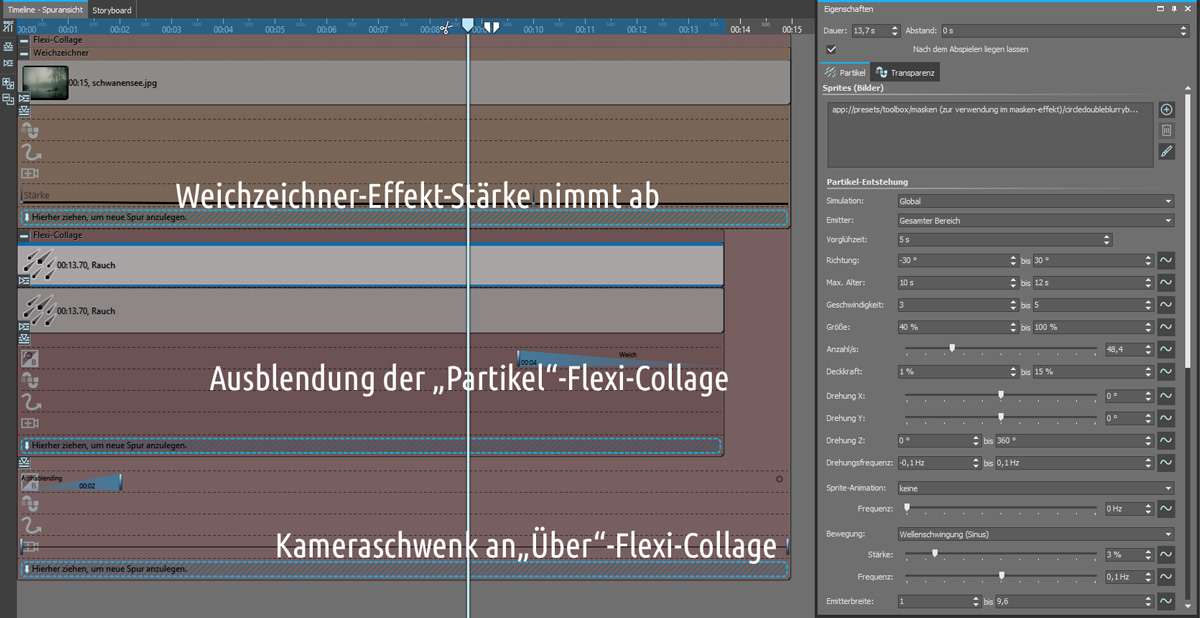Switch to the Transparenz tab
1200x618 pixels.
[906, 73]
